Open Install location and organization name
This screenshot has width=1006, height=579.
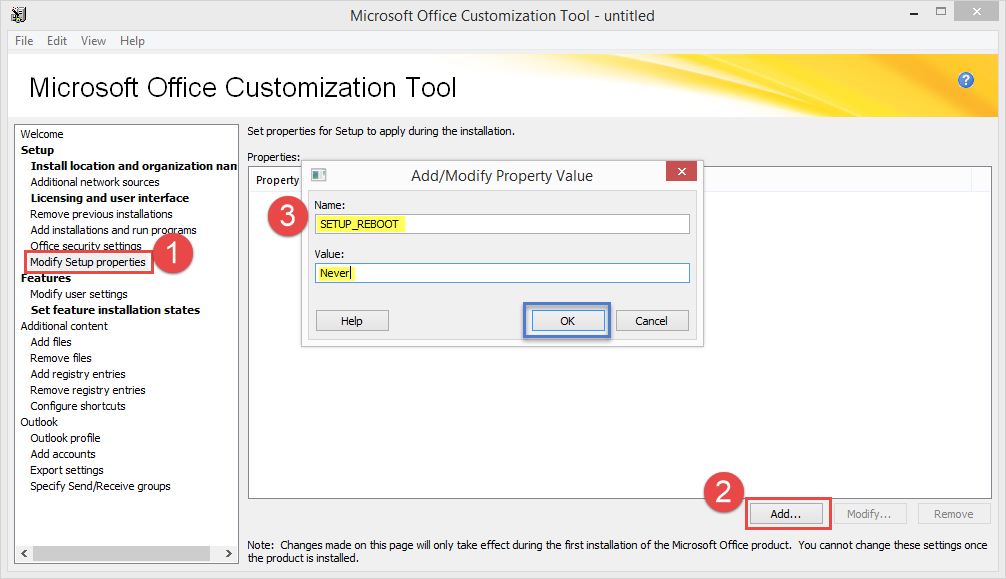133,166
